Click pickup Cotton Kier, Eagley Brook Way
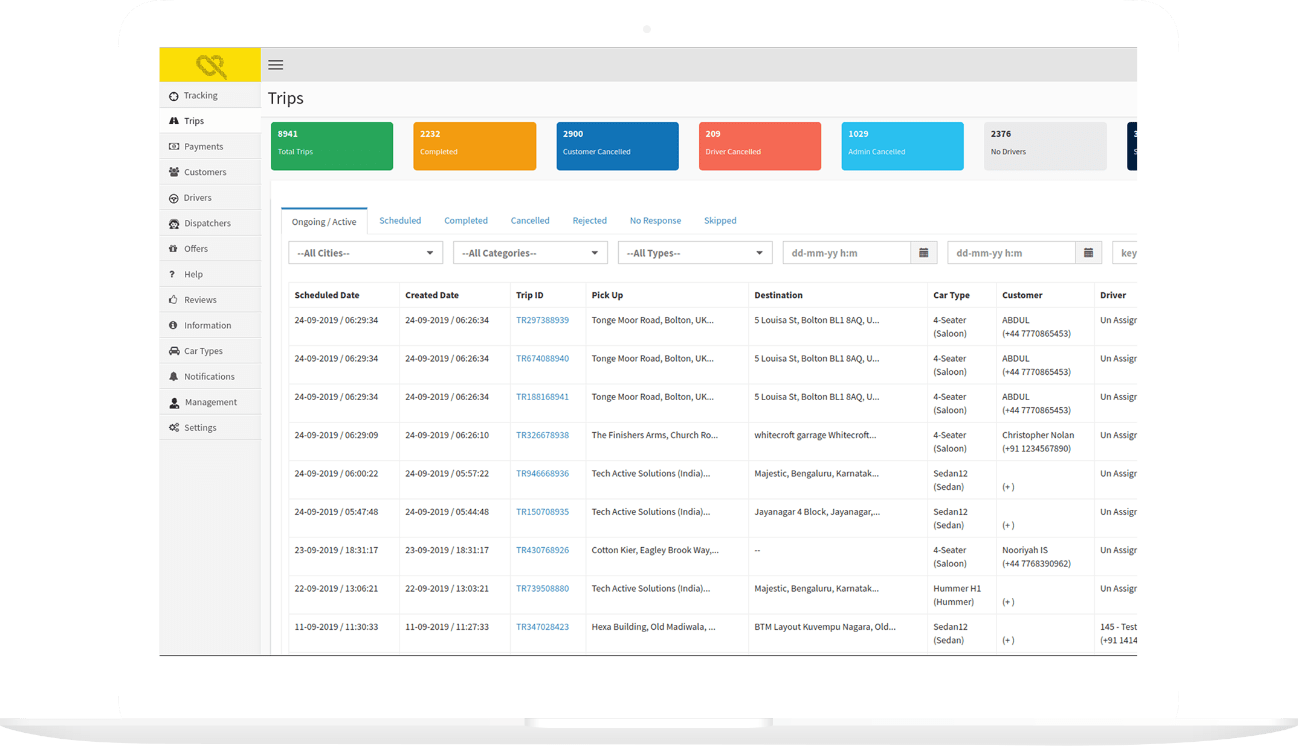 (655, 551)
